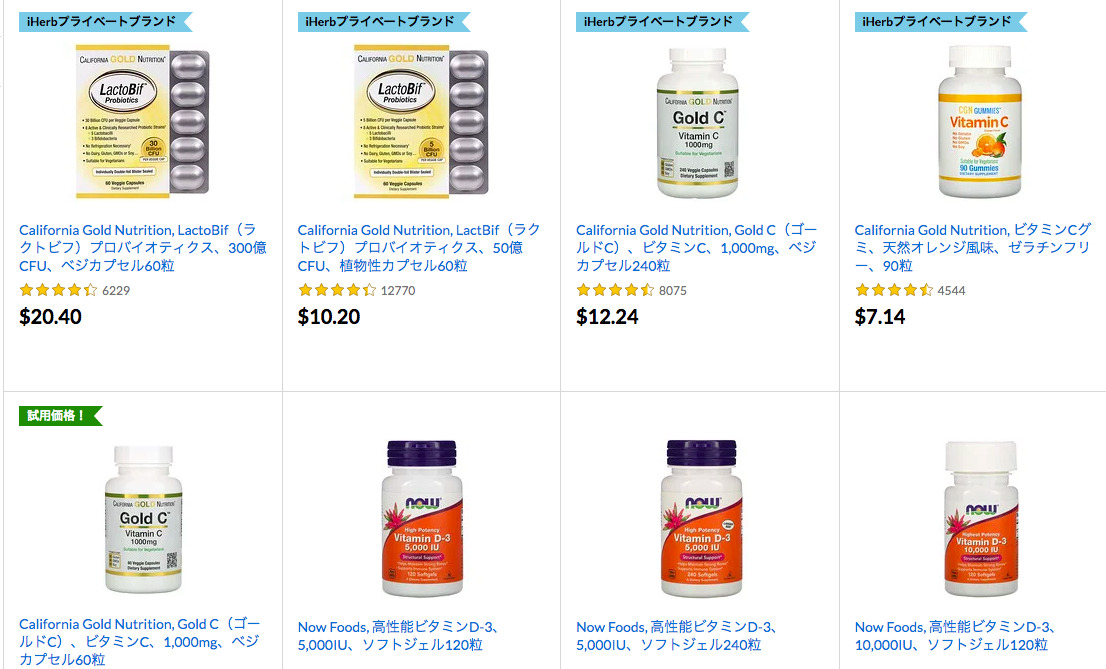The image size is (1106, 669).
Task: Open LactBif 50億 CFU product image
Action: click(420, 121)
